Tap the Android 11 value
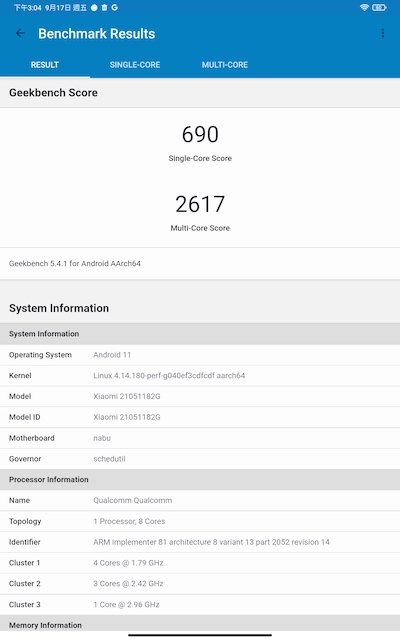The width and height of the screenshot is (400, 640). click(x=112, y=355)
